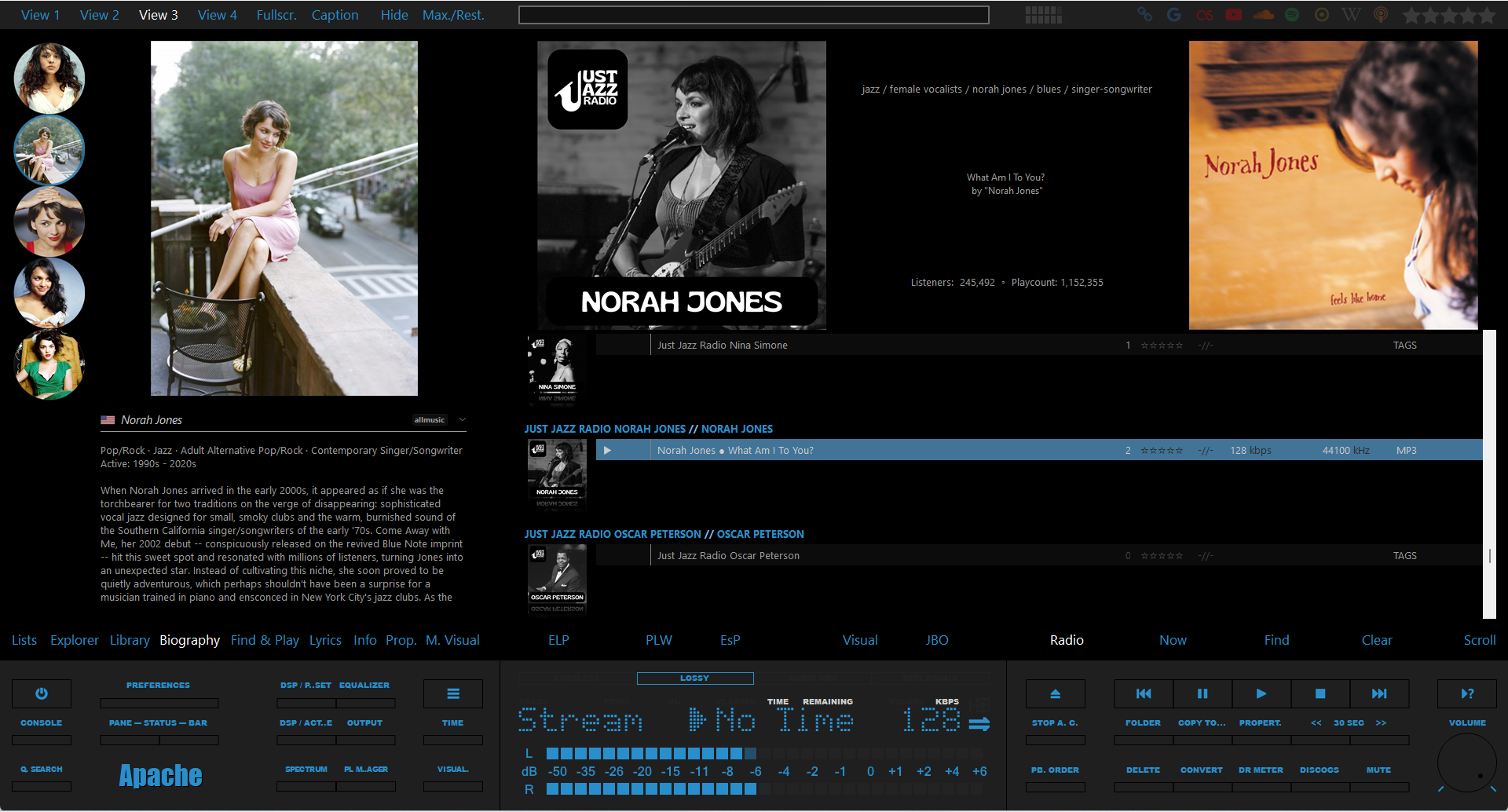This screenshot has height=812, width=1508.
Task: Switch to View 2 layout
Action: click(100, 15)
